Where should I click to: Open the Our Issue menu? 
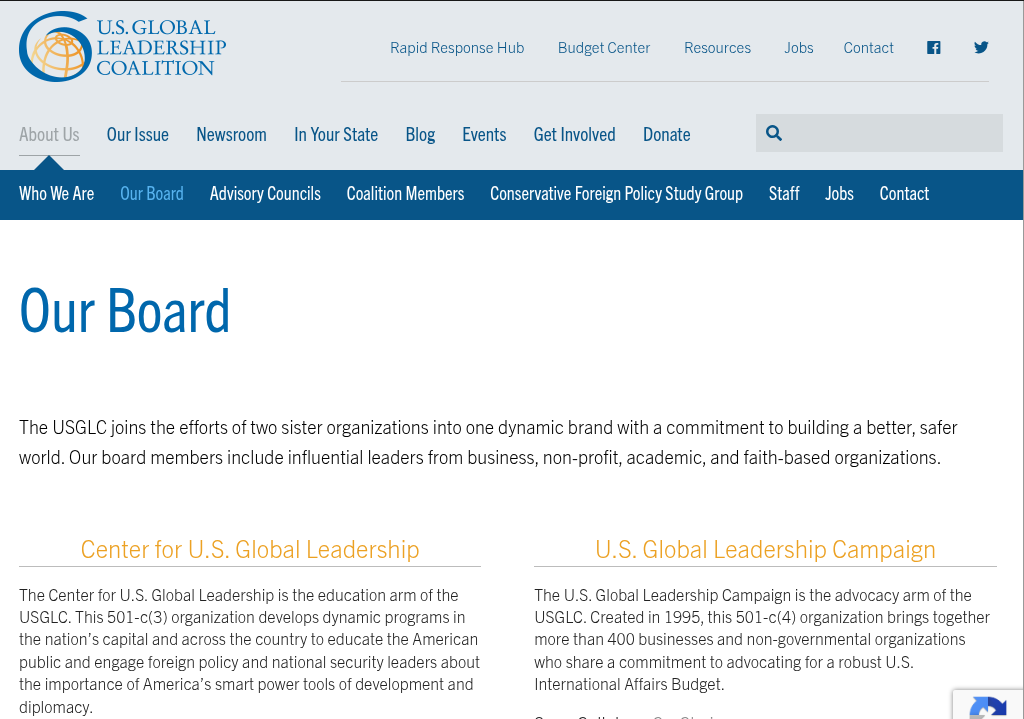[138, 135]
